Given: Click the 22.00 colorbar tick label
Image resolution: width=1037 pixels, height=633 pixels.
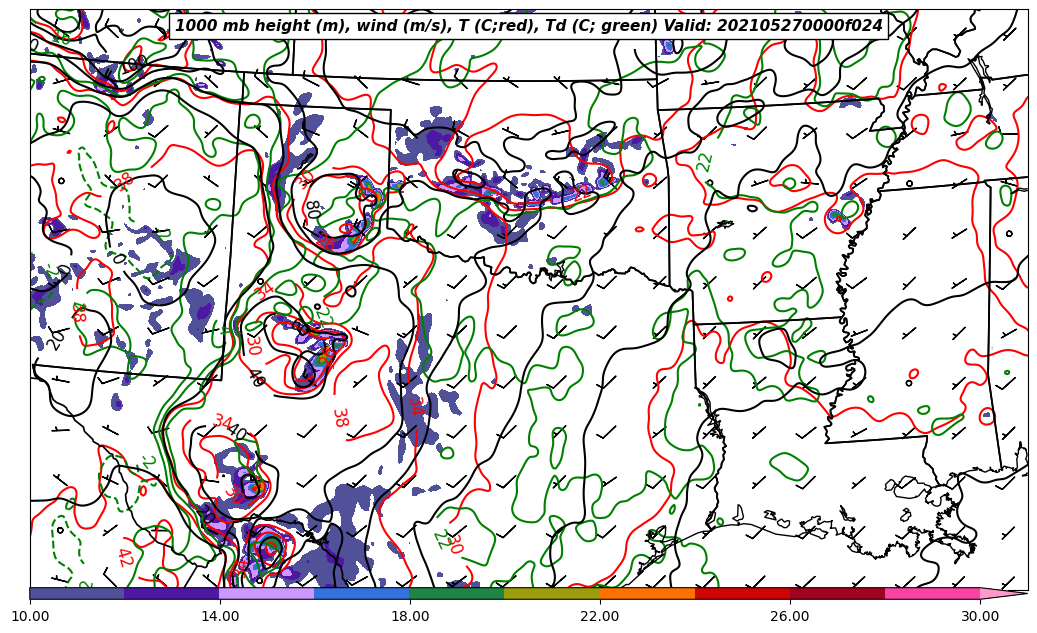Looking at the screenshot, I should [x=600, y=616].
